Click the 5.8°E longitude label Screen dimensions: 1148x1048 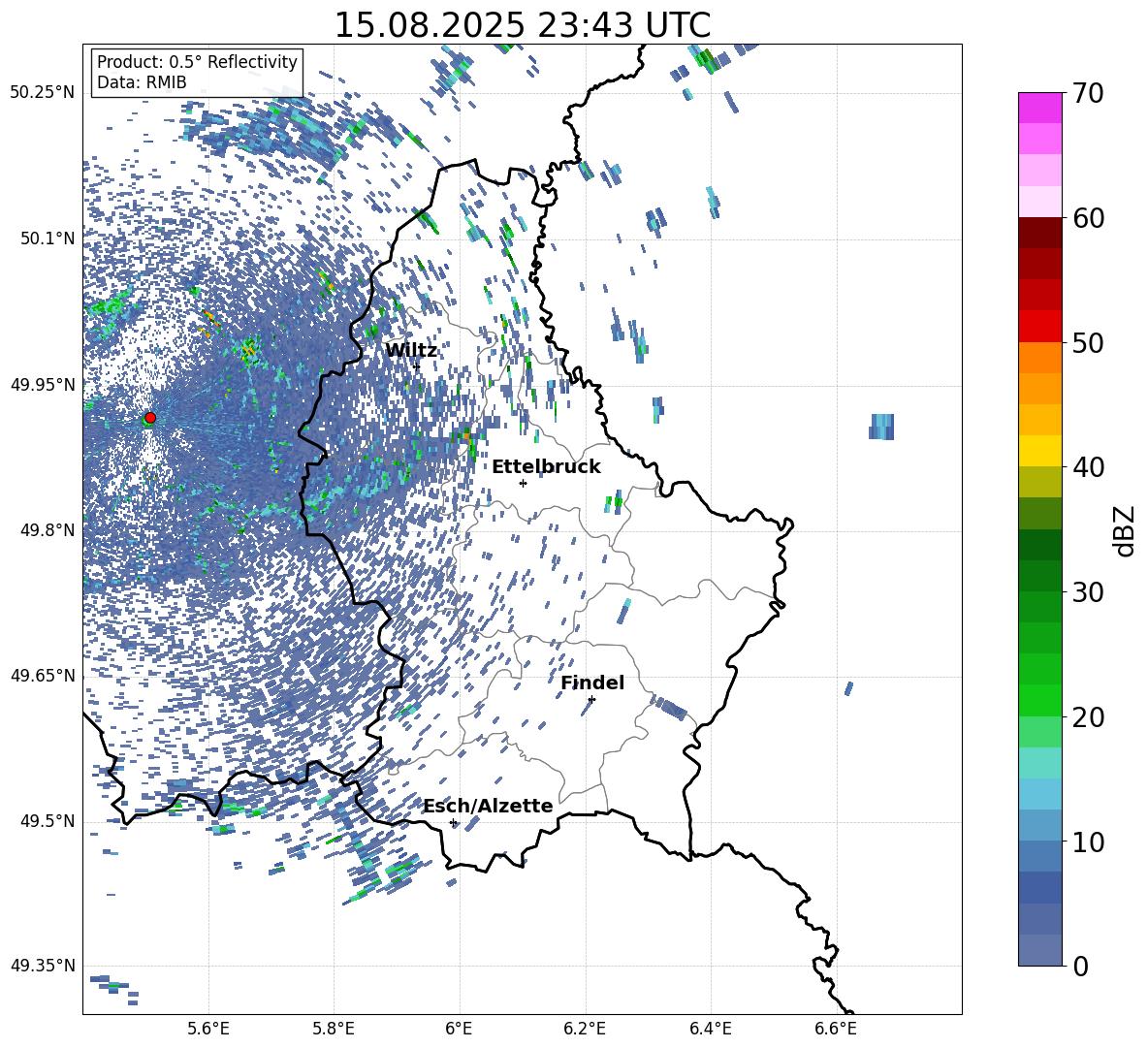click(x=334, y=1029)
